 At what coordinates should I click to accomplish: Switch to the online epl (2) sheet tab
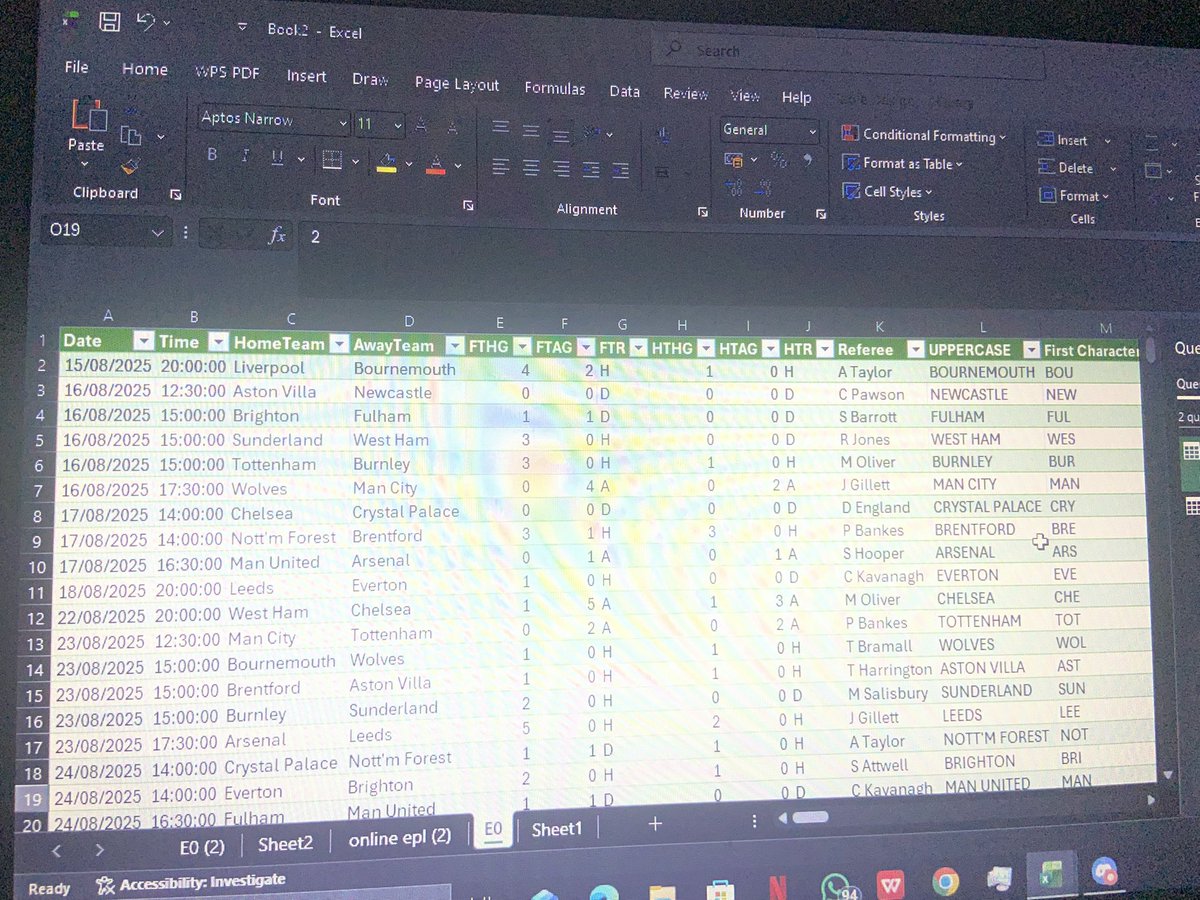(400, 839)
